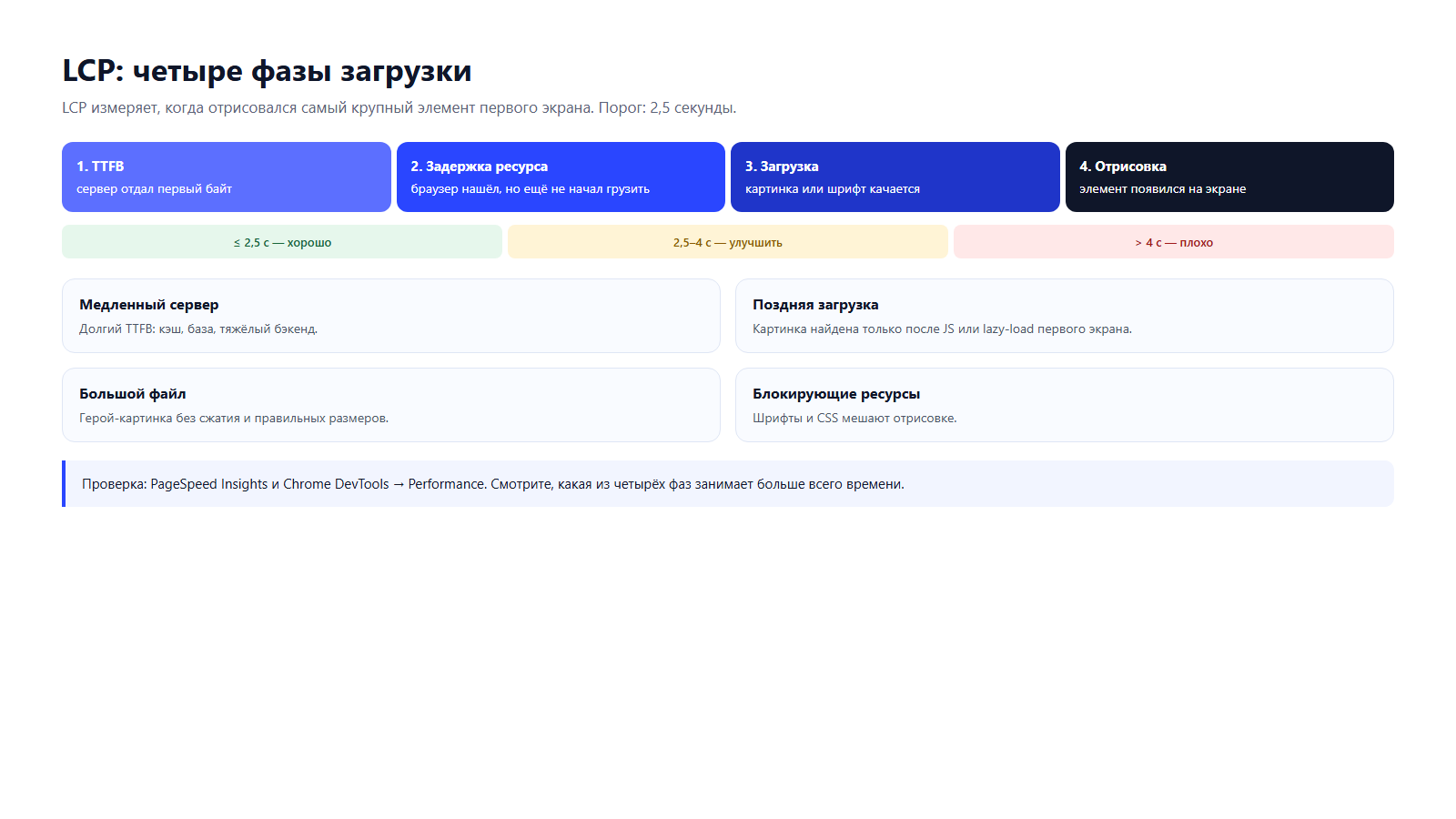This screenshot has height=819, width=1456.
Task: Open the "Медленный сервер" card
Action: pos(391,316)
